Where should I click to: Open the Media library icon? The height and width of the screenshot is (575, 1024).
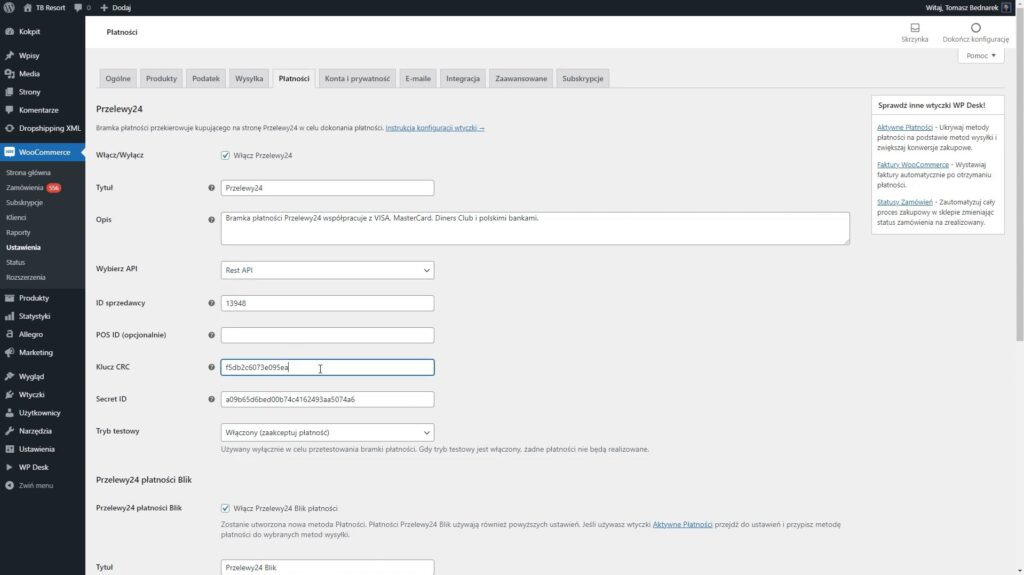[9, 74]
